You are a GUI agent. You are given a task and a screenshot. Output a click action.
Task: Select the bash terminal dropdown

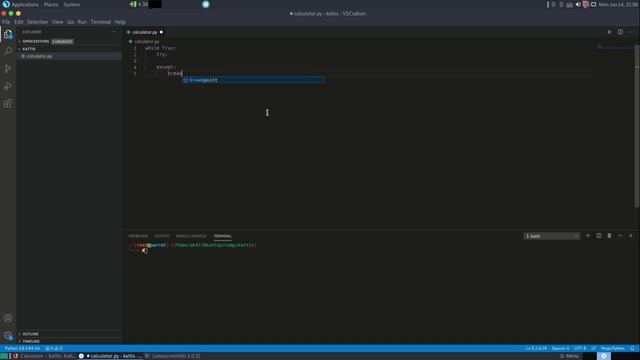pyautogui.click(x=551, y=236)
